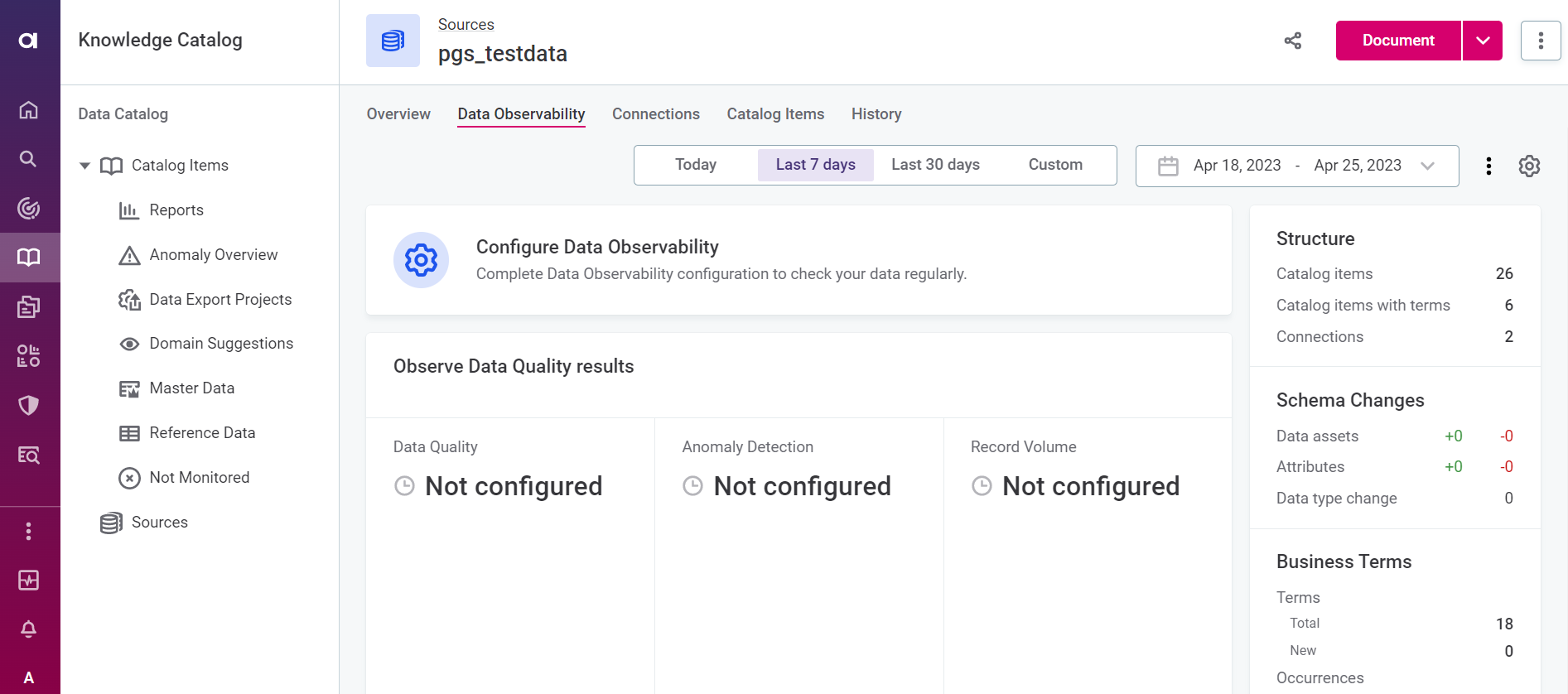The width and height of the screenshot is (1568, 694).
Task: Click the Configure Data Observability card
Action: 798,260
